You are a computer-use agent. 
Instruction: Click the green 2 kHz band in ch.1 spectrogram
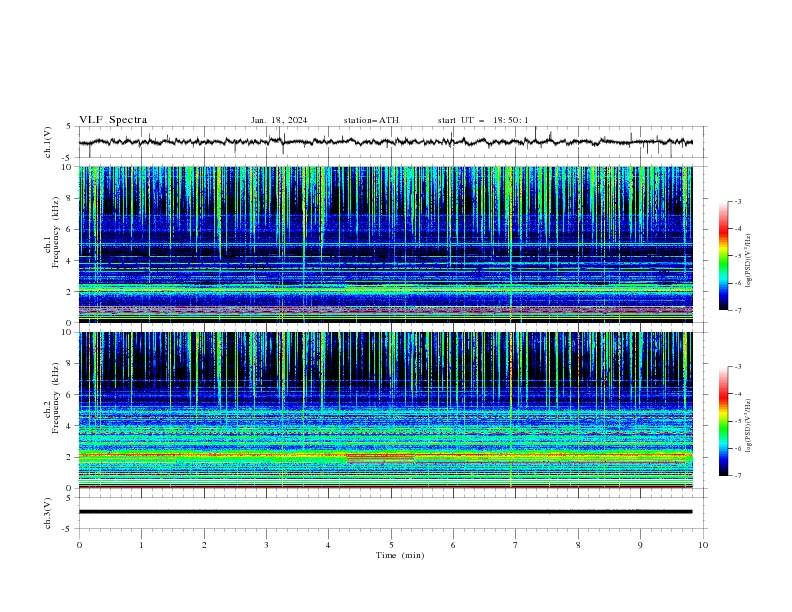click(x=385, y=288)
